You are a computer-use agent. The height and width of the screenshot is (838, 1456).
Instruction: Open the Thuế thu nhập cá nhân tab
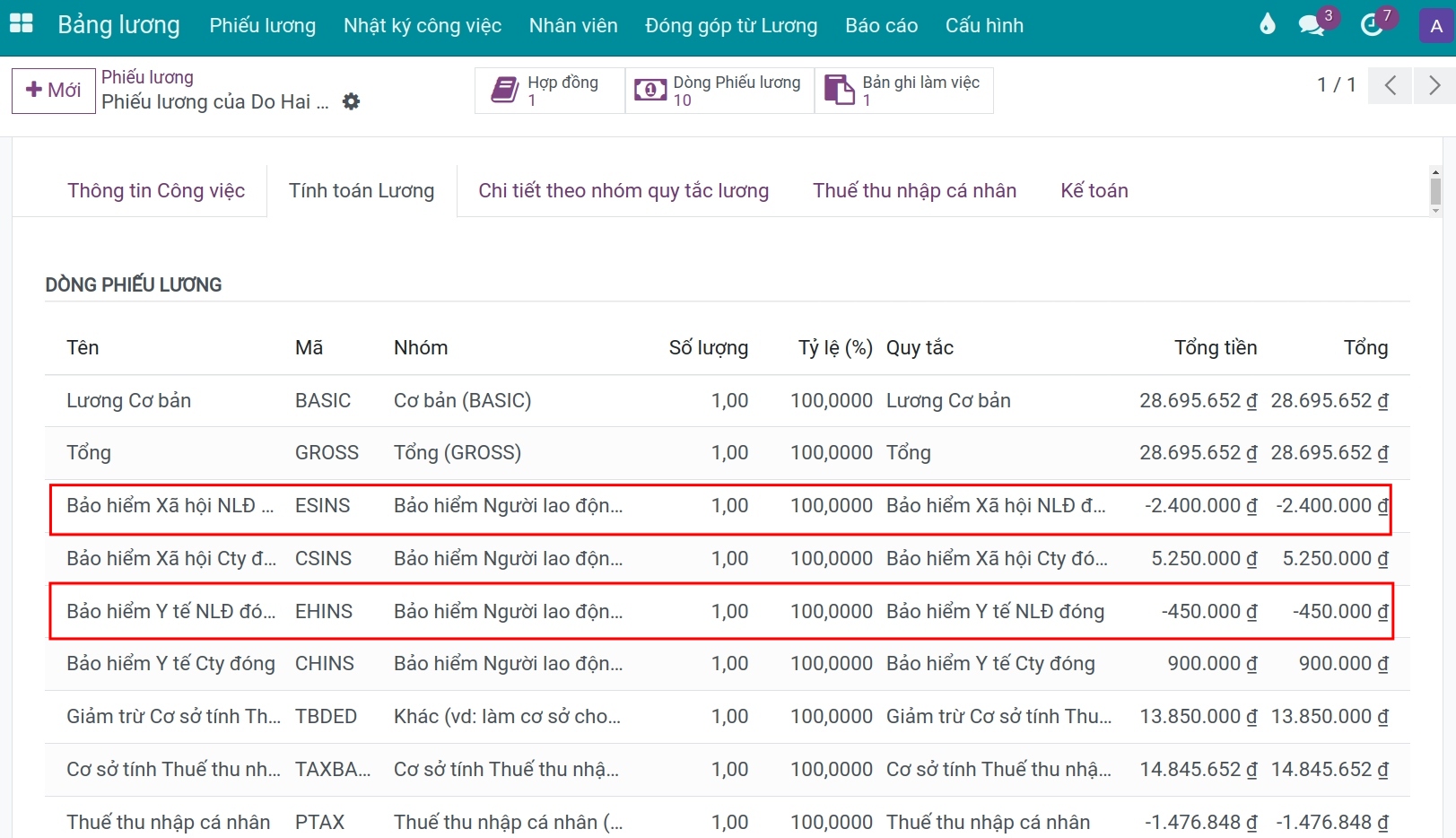pyautogui.click(x=914, y=190)
